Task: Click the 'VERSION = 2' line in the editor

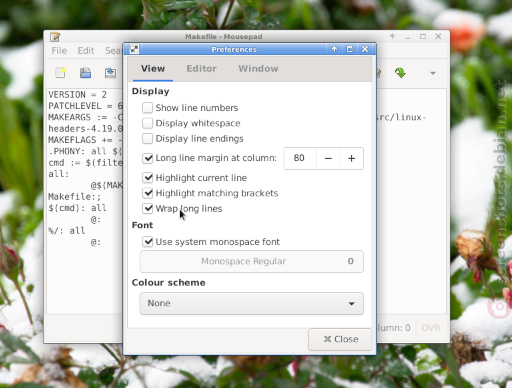Action: click(x=77, y=95)
